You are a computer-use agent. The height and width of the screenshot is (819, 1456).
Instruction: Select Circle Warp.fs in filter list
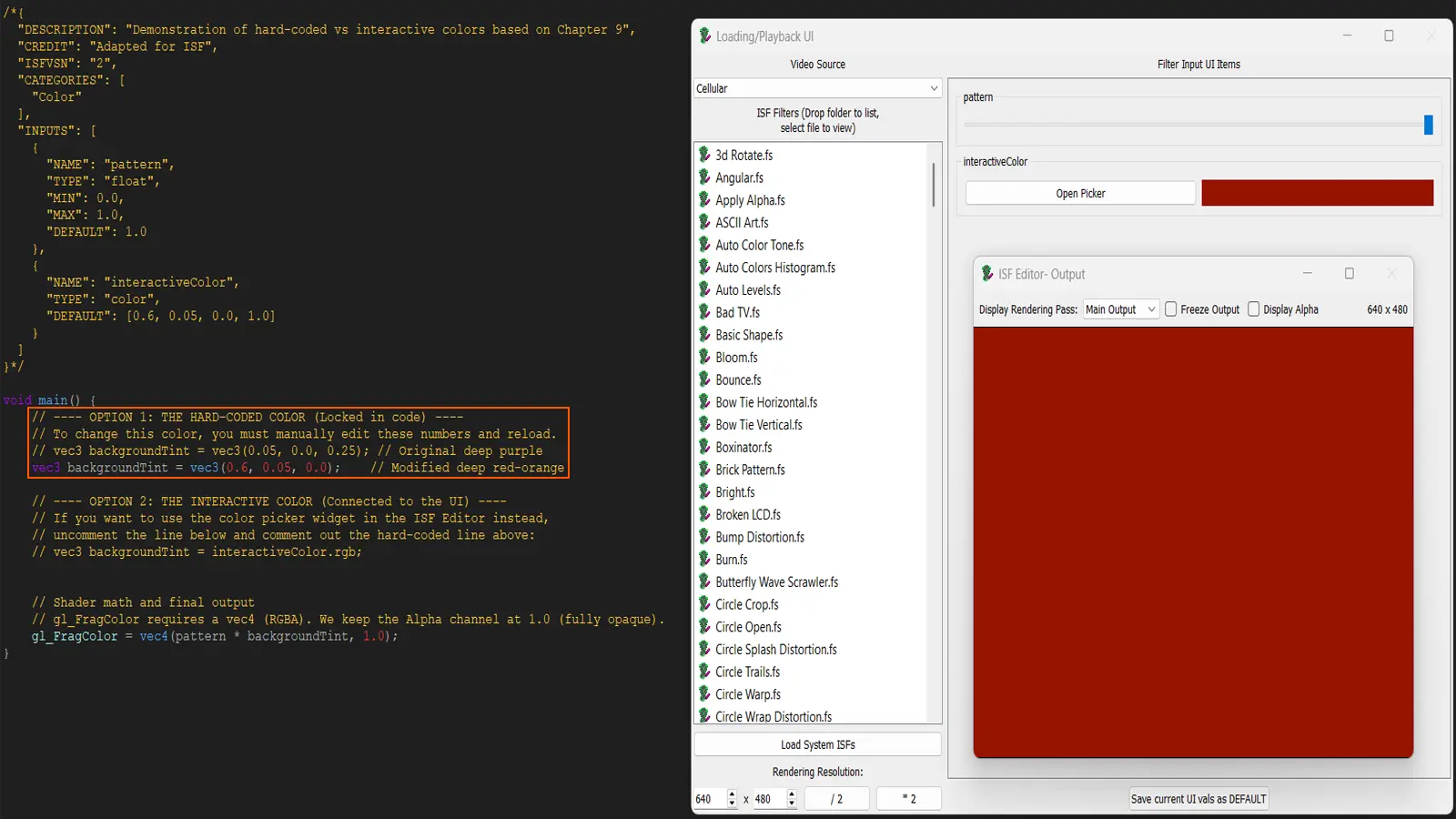click(748, 694)
